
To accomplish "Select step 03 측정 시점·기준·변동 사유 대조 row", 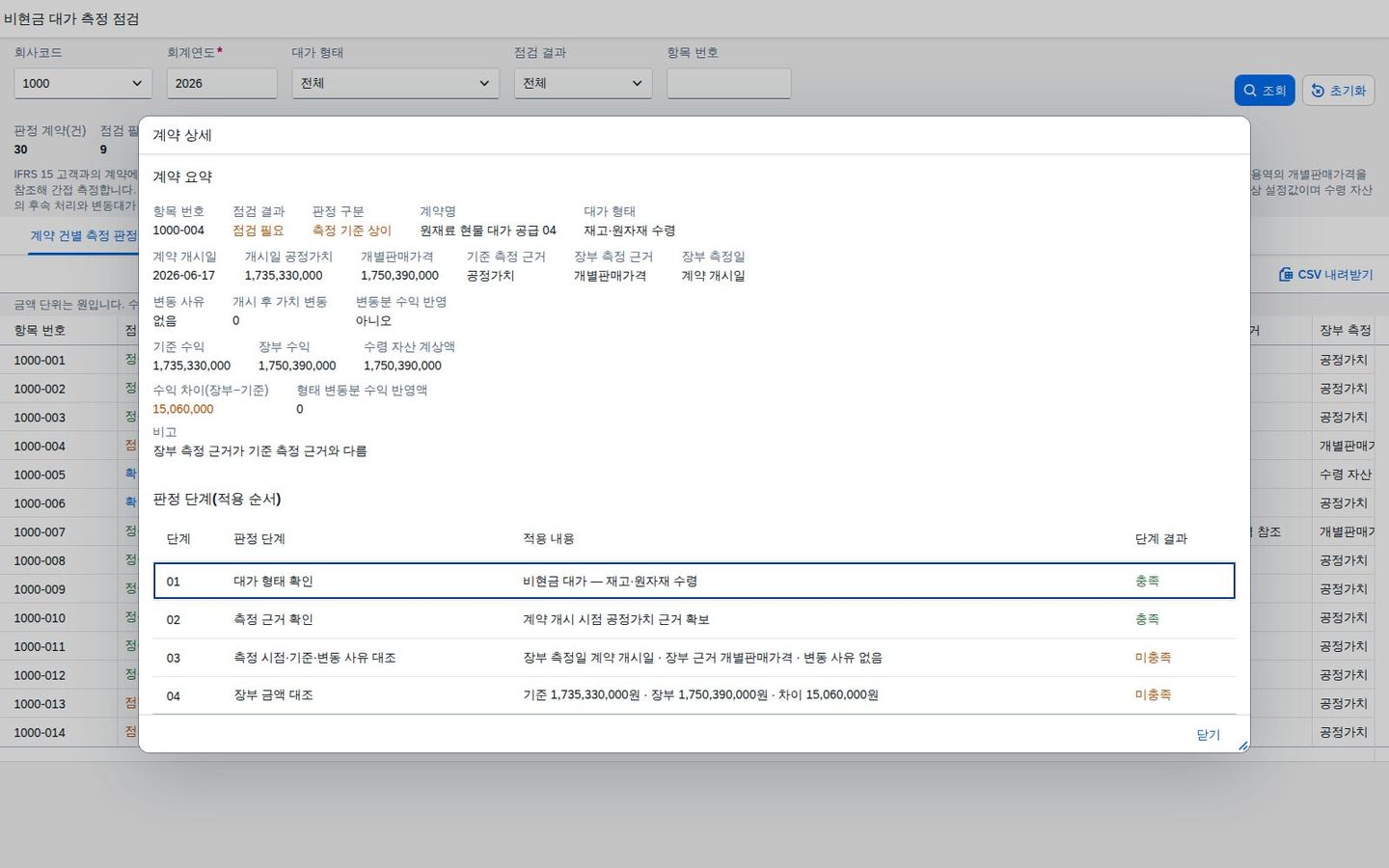I will [694, 658].
